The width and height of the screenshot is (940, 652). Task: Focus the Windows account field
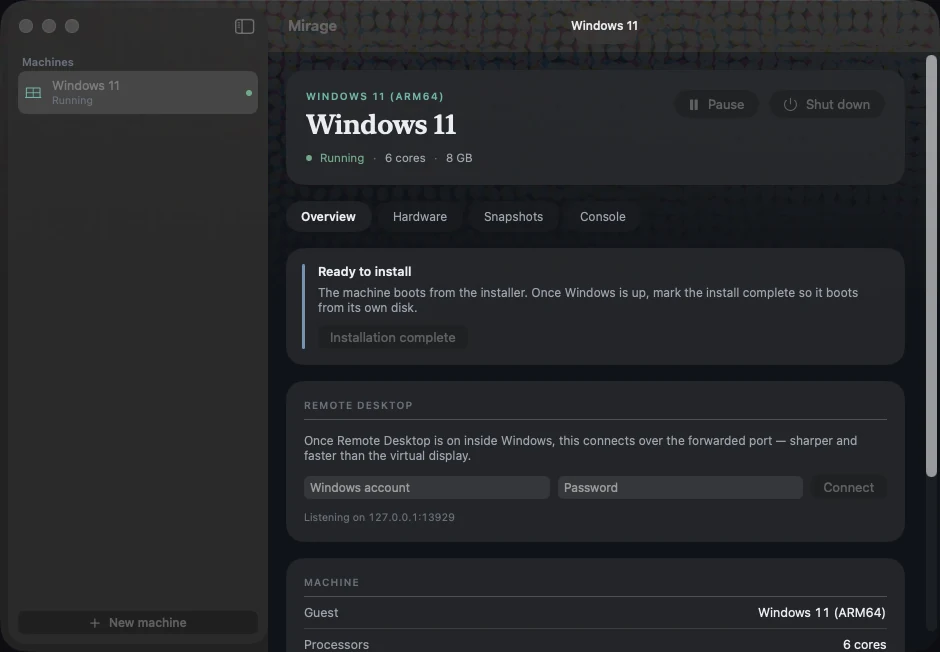(427, 487)
